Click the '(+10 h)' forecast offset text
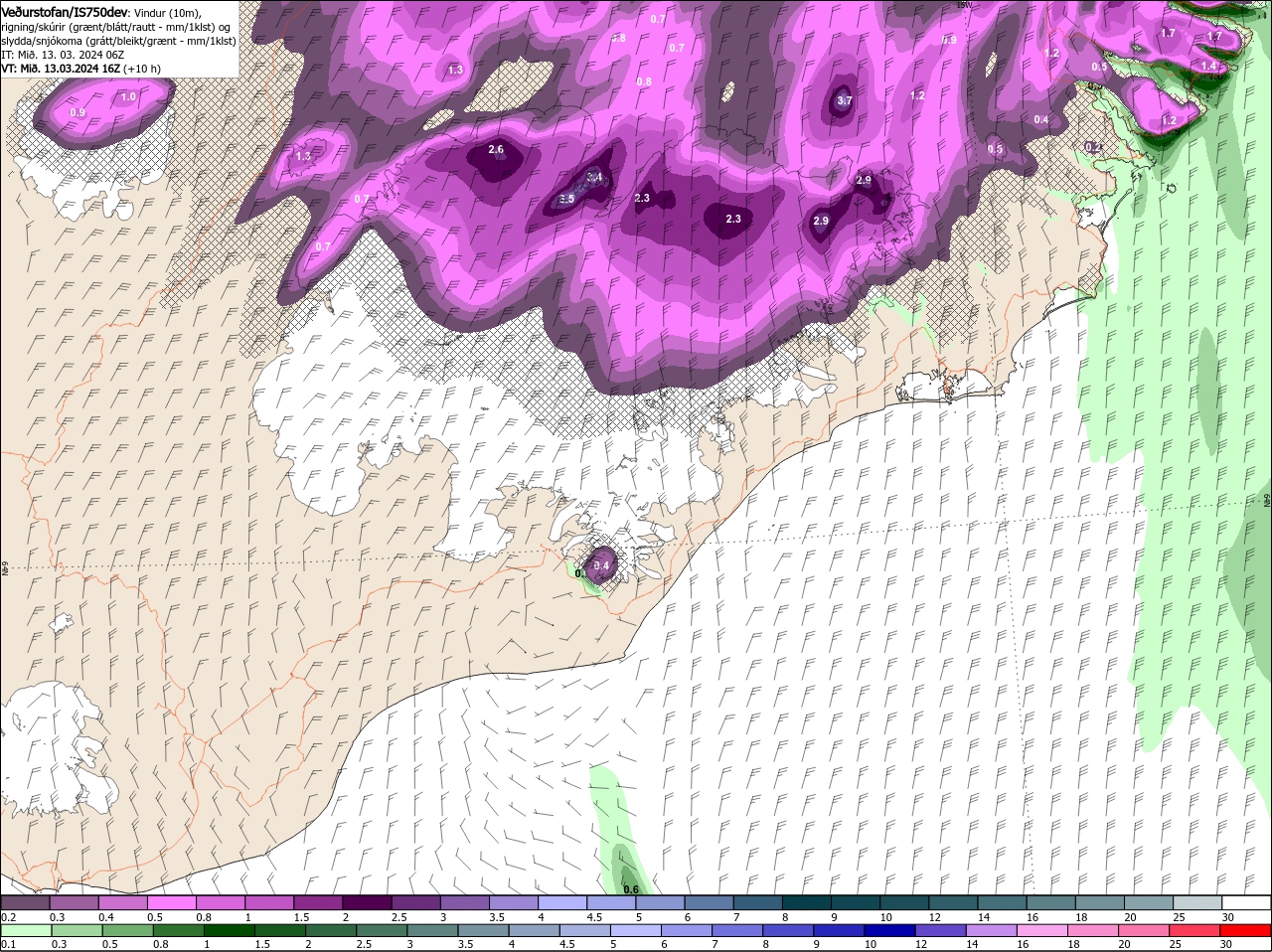1272x952 pixels. pos(142,69)
